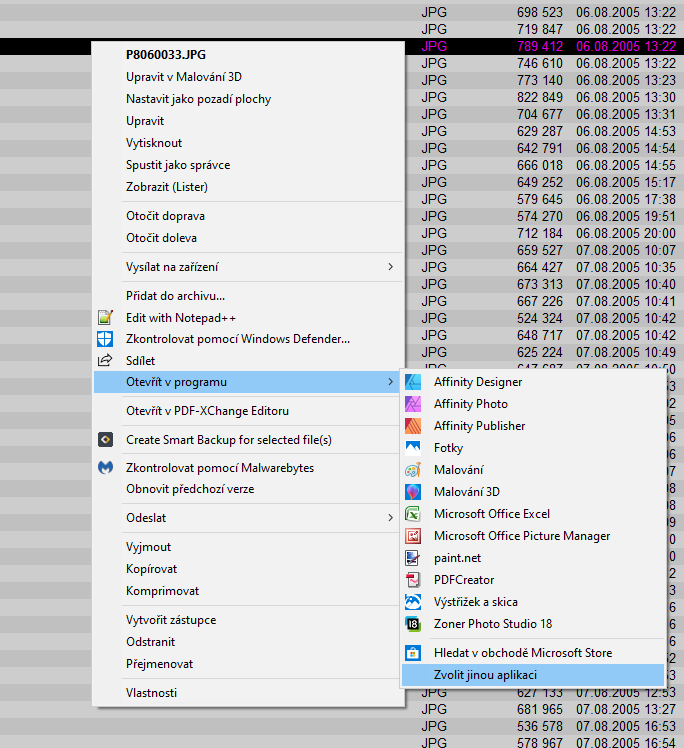Select file row dated 06.08.2005 20:00
This screenshot has width=684, height=748.
[544, 233]
